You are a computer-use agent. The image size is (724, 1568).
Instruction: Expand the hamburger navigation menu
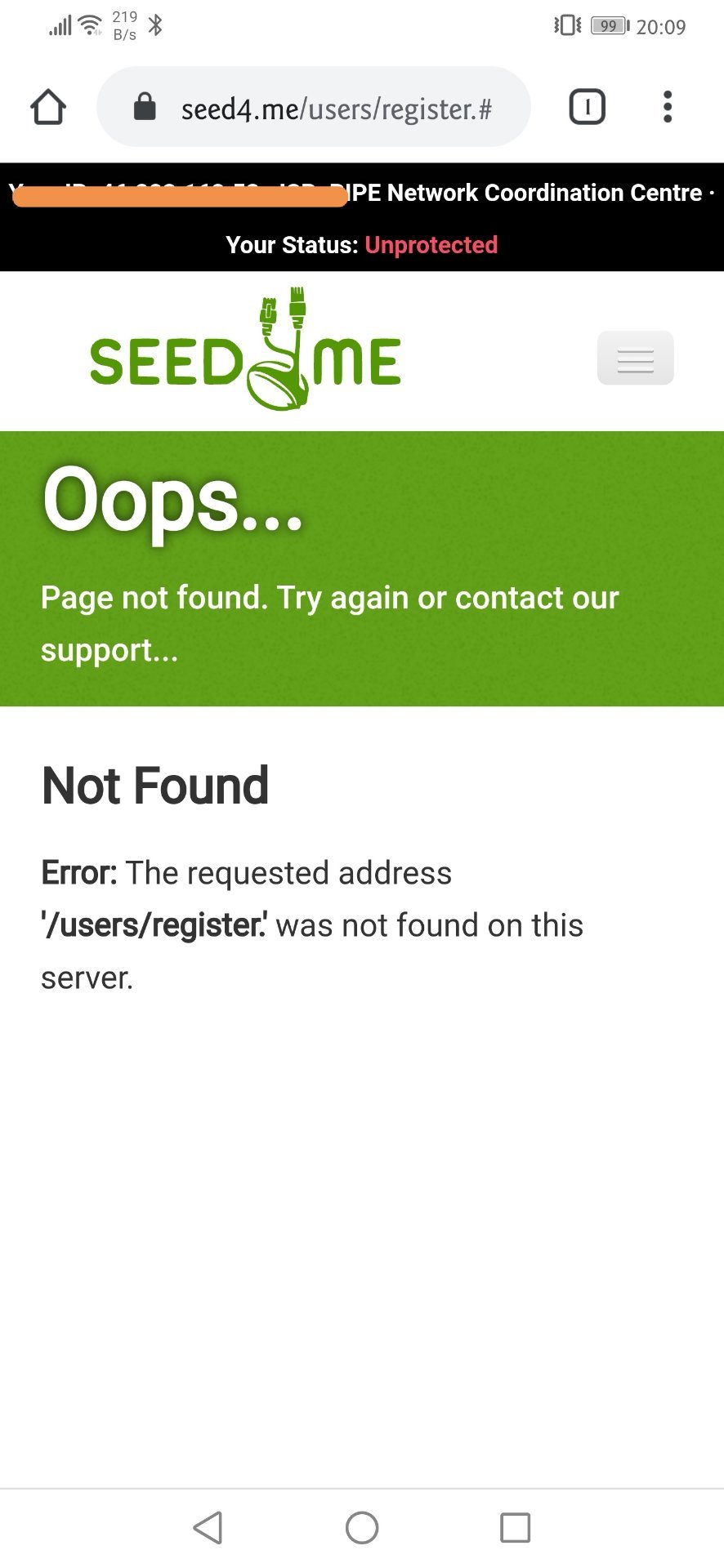[x=635, y=358]
